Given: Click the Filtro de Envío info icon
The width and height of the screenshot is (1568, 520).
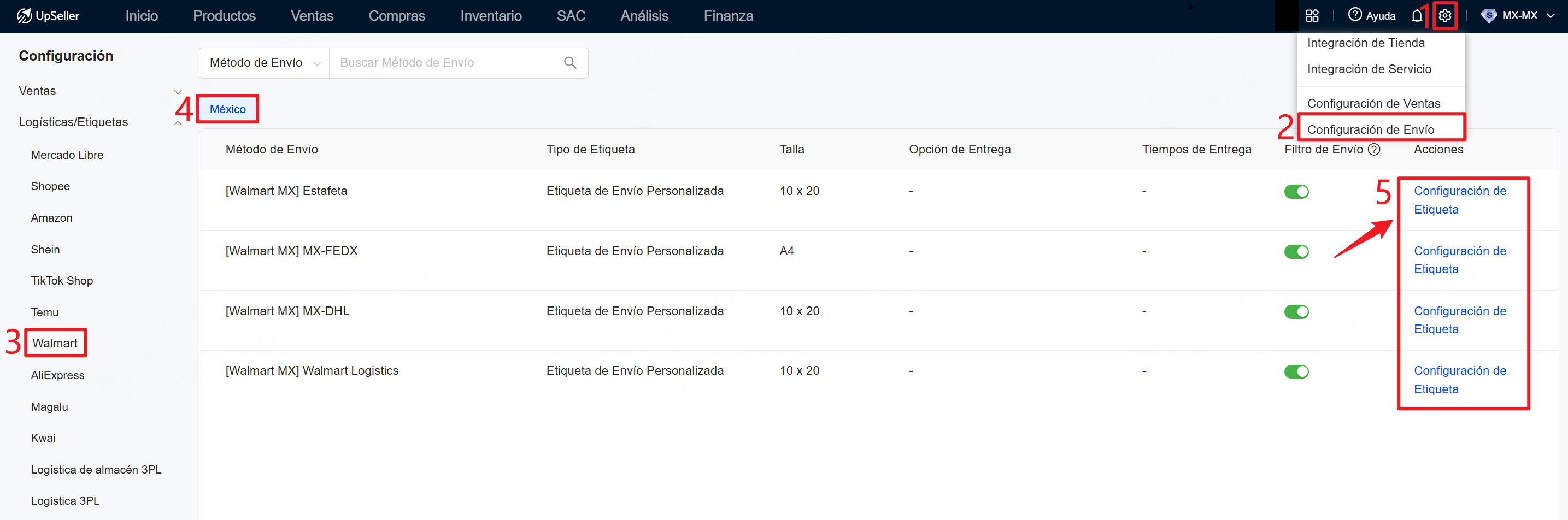Looking at the screenshot, I should 1375,149.
